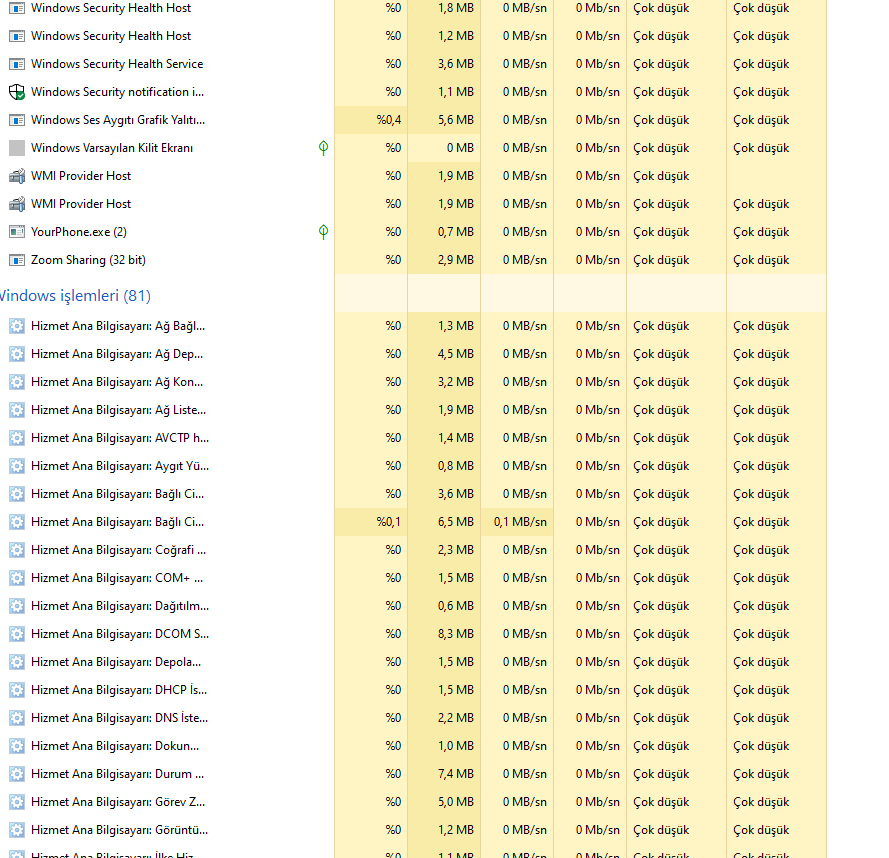
Task: Click the gear icon for Hizmet Ana Bilgisayarı: Dağıtılm...
Action: coord(17,606)
